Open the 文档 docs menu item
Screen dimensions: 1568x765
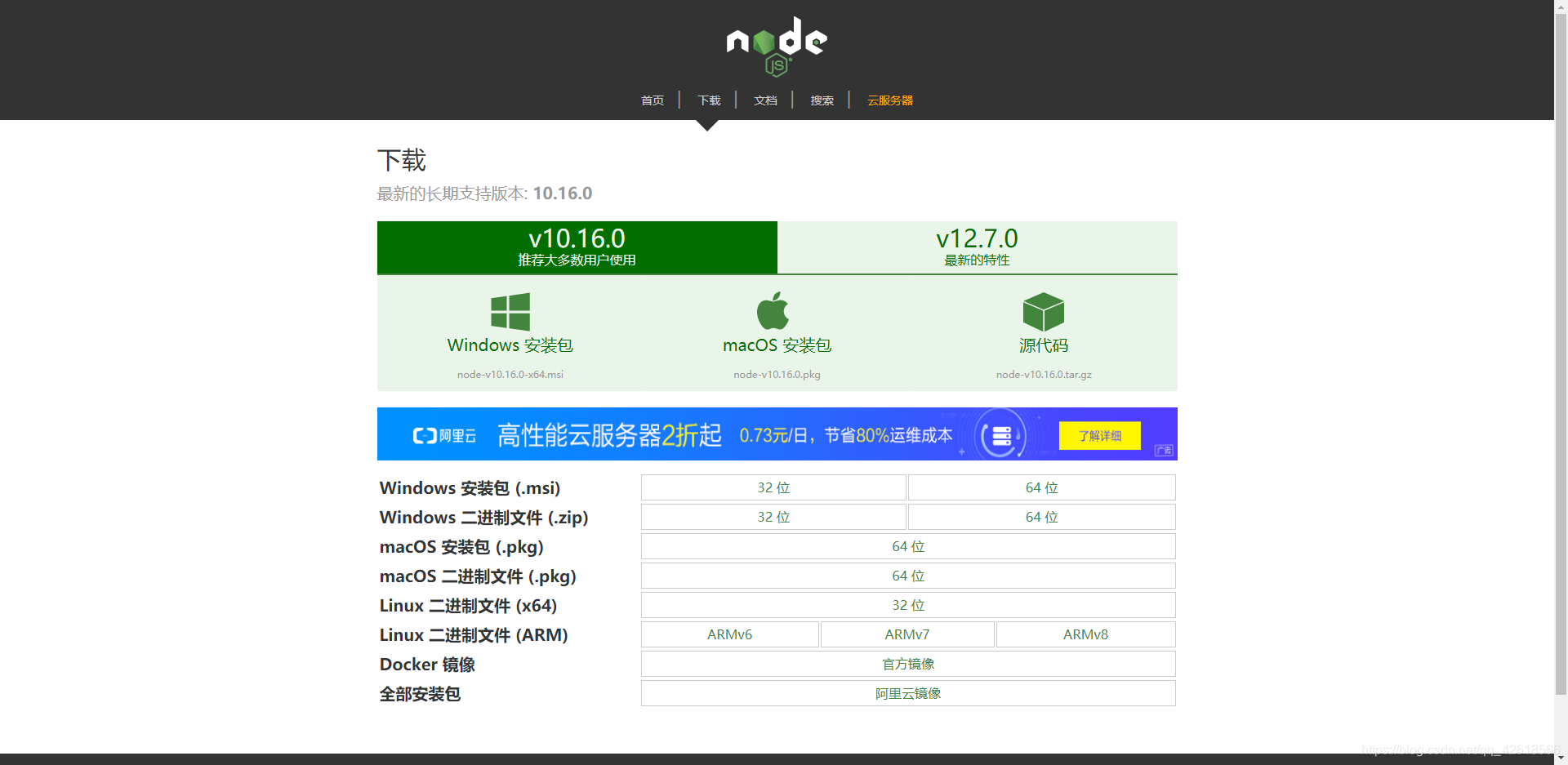(765, 100)
